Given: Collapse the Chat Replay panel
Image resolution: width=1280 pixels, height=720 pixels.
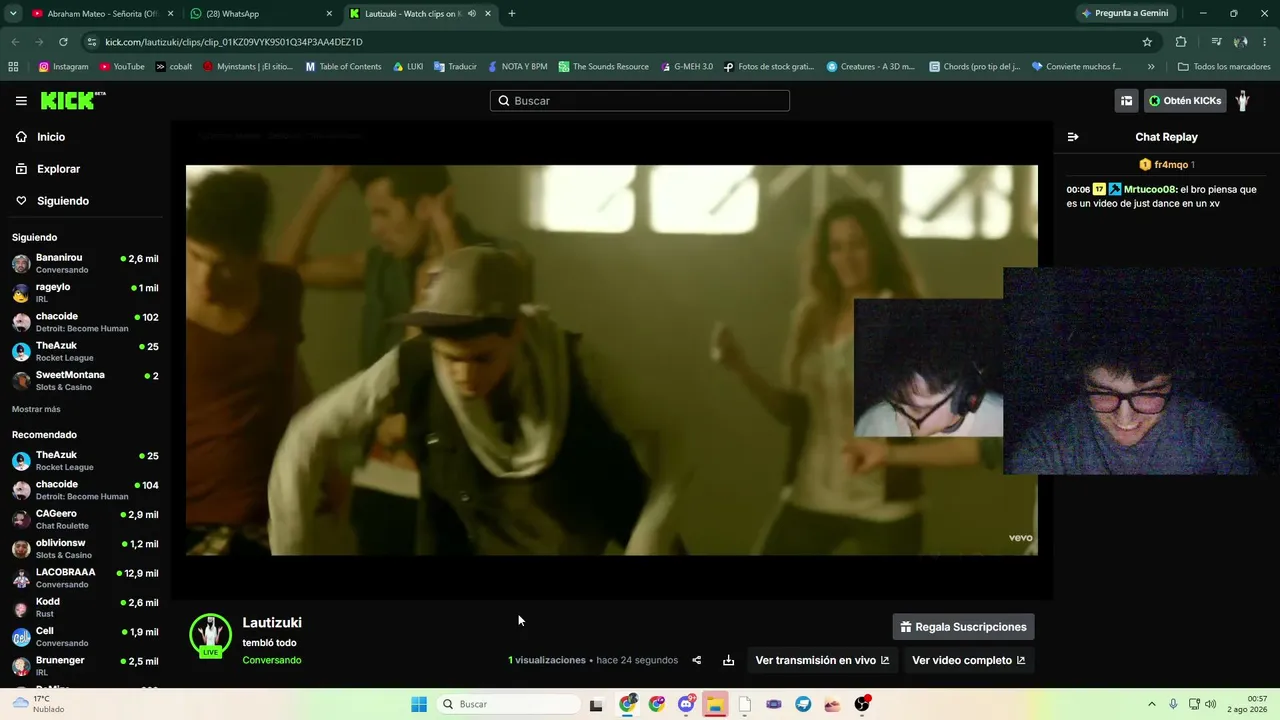Looking at the screenshot, I should pos(1073,137).
